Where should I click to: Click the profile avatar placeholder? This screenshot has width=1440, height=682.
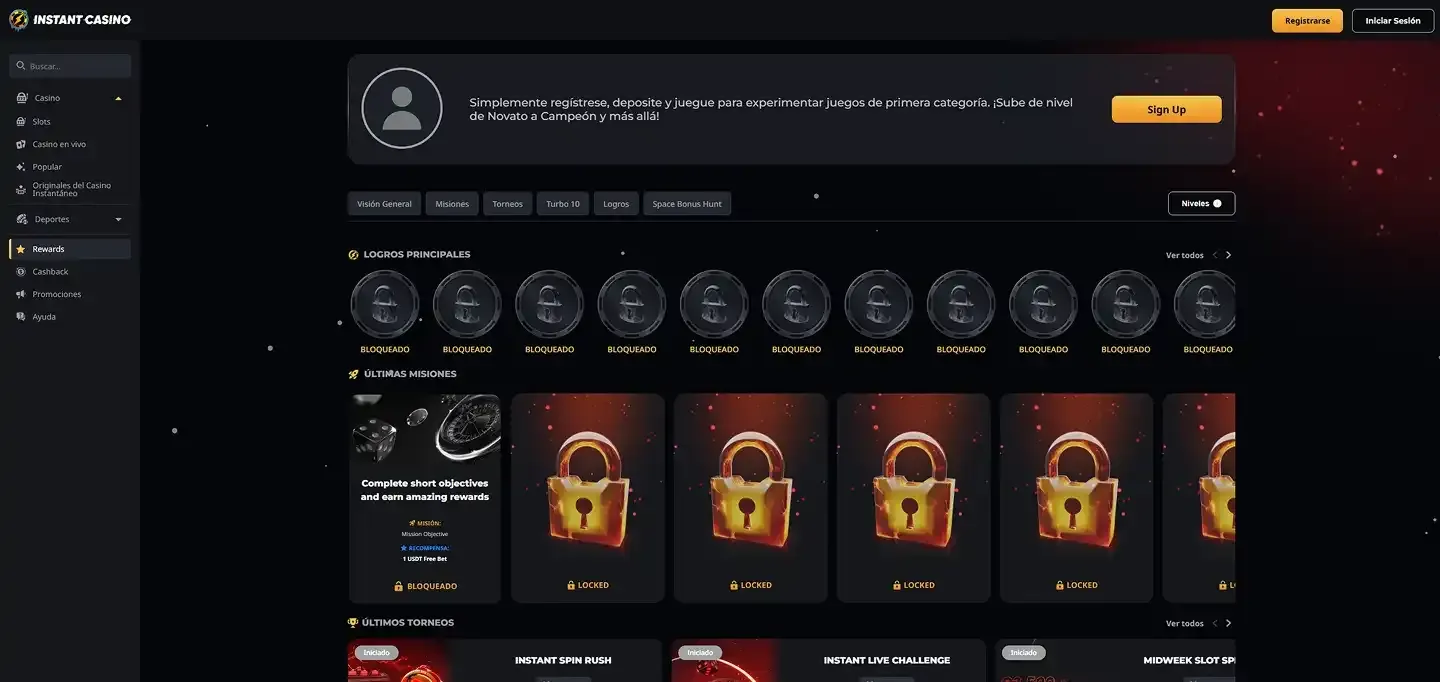pyautogui.click(x=402, y=108)
